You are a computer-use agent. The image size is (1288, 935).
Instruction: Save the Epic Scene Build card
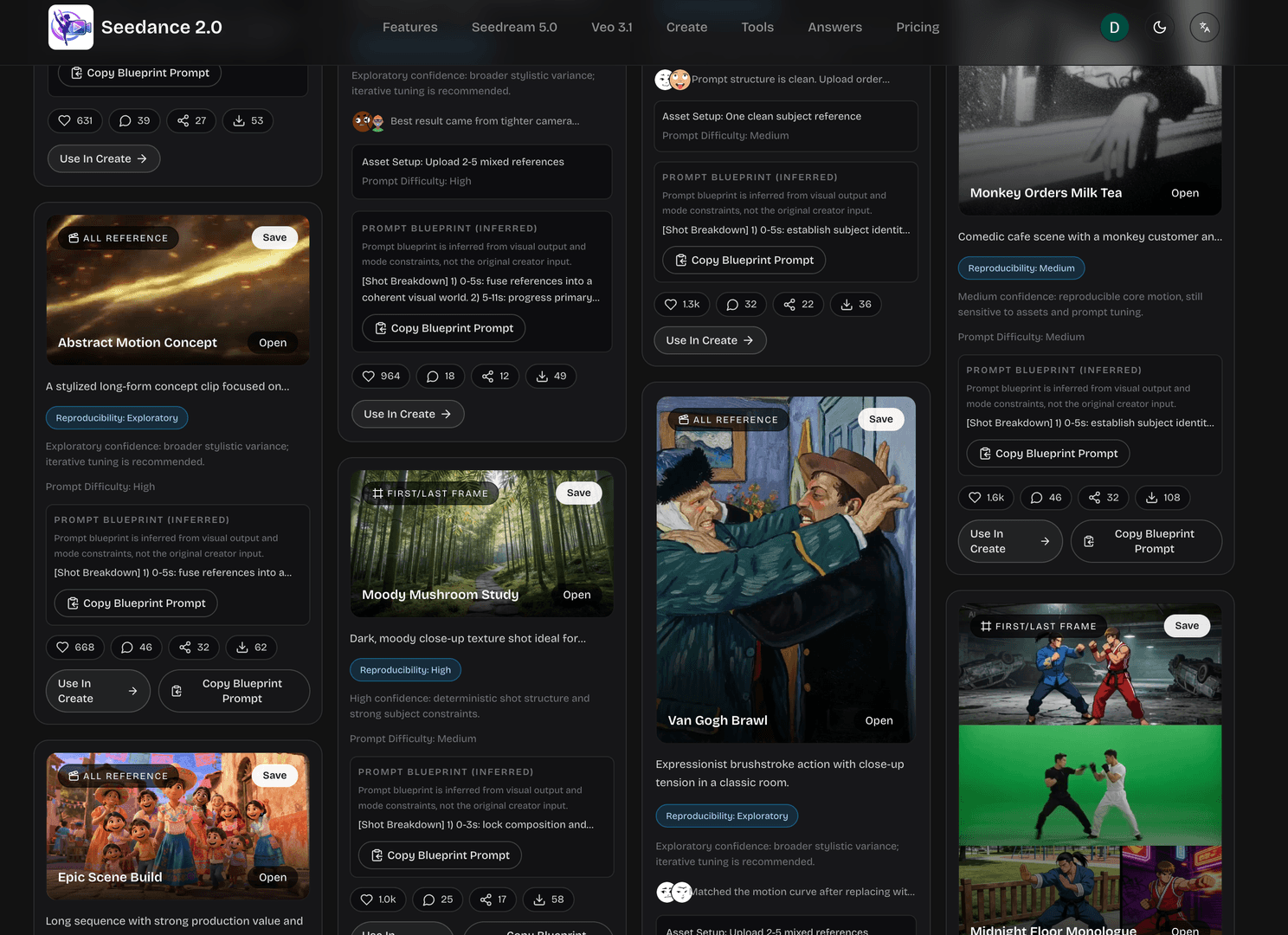275,776
